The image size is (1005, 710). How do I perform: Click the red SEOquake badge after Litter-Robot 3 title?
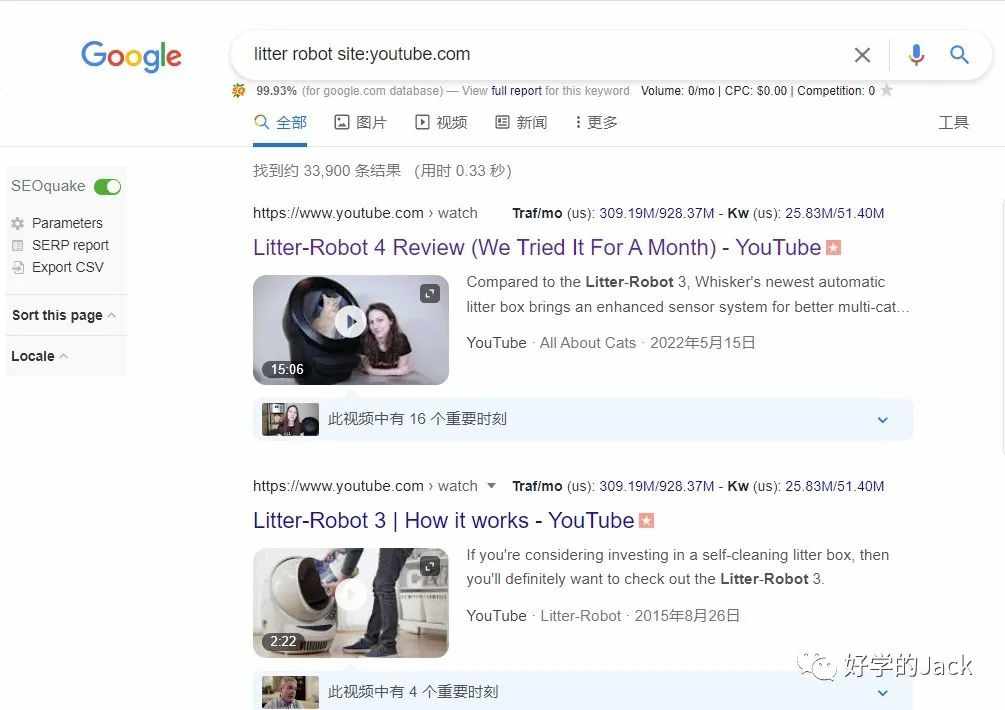tap(647, 520)
